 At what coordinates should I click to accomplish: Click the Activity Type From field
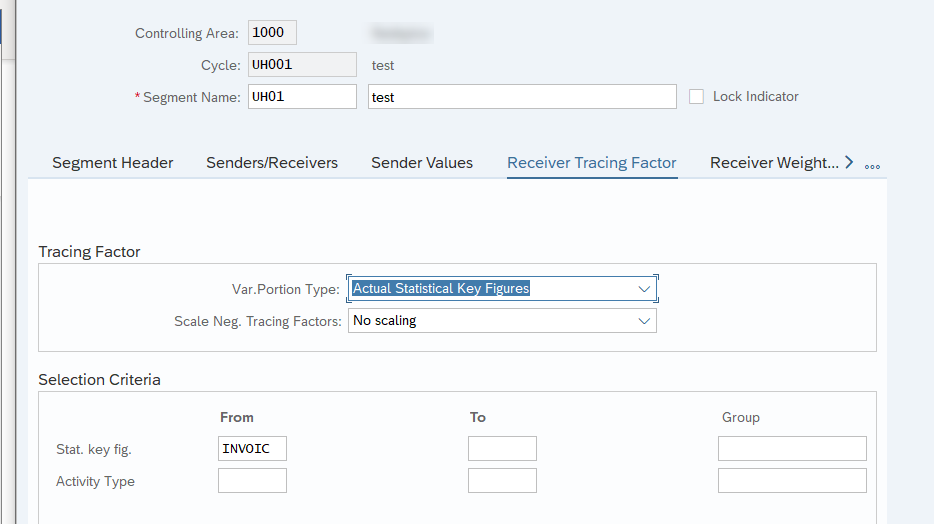coord(252,481)
